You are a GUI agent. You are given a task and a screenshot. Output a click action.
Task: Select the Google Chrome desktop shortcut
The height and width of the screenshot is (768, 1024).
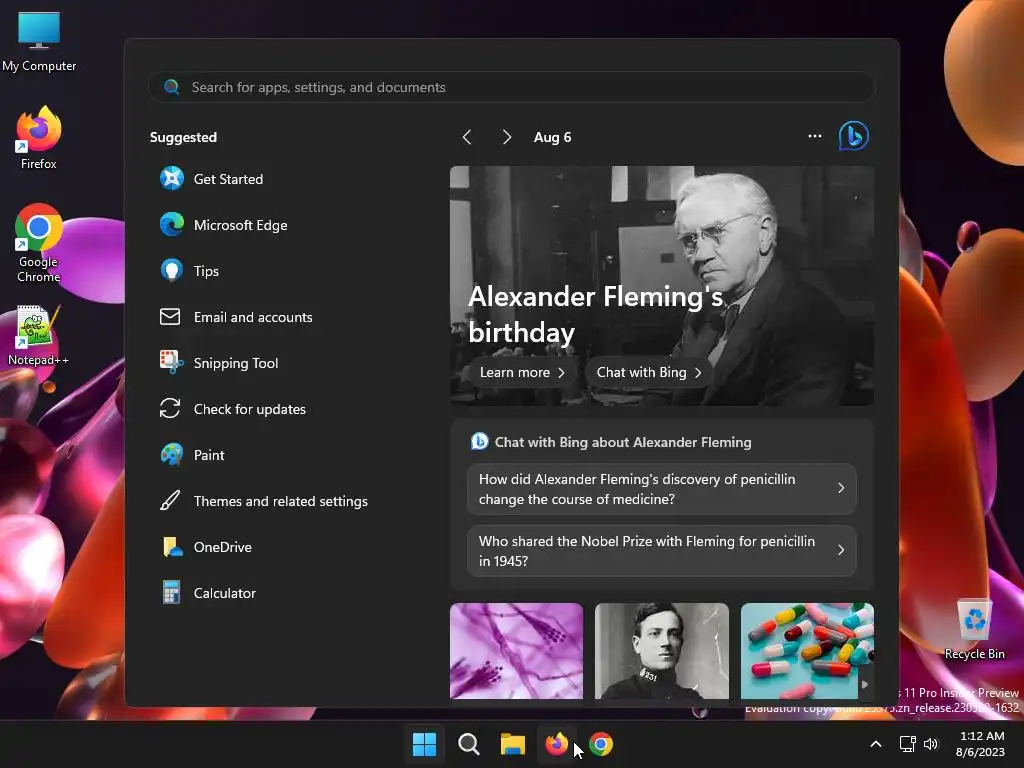[39, 243]
